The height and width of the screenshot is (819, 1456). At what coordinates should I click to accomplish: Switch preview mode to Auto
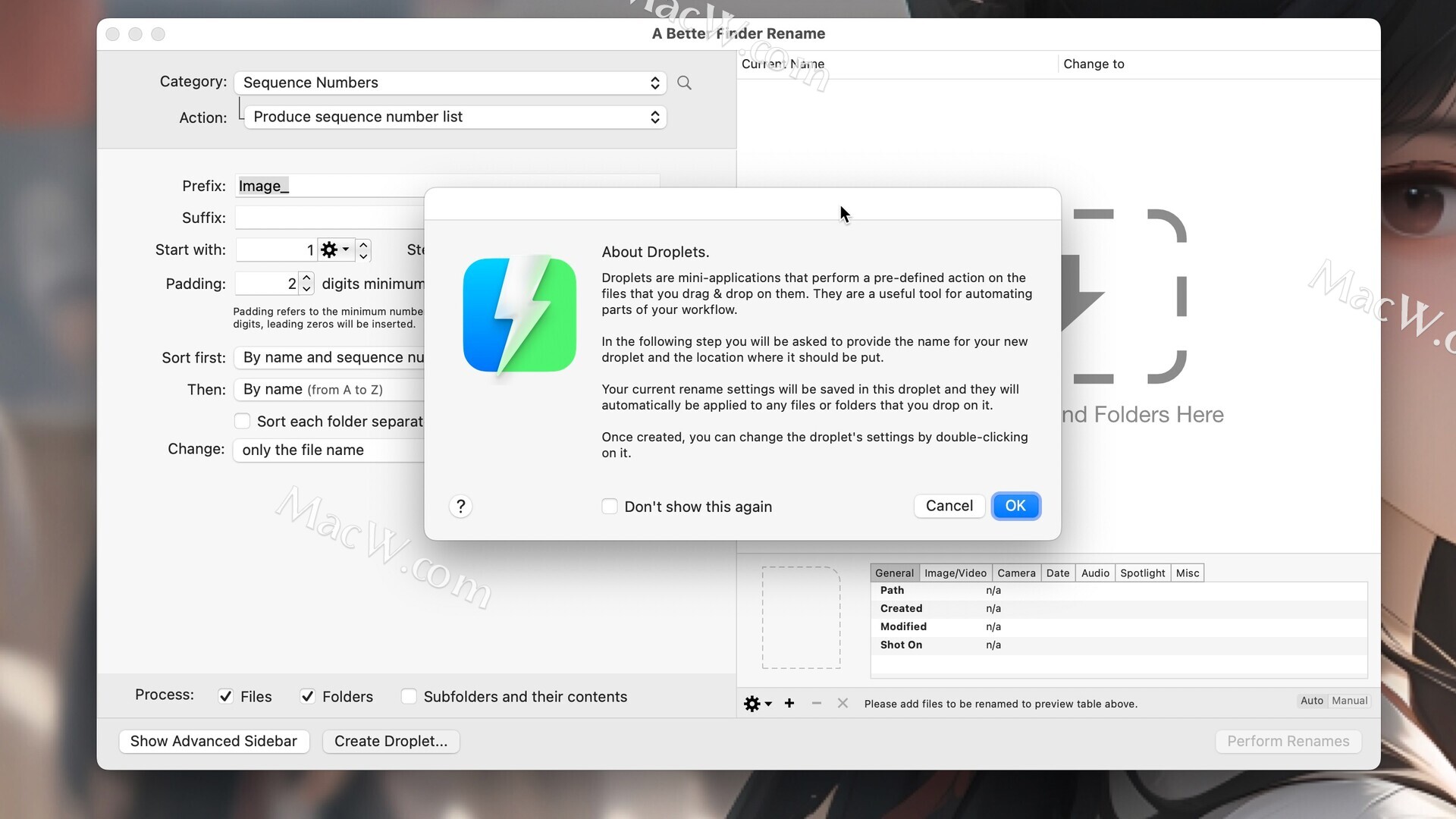[x=1311, y=701]
